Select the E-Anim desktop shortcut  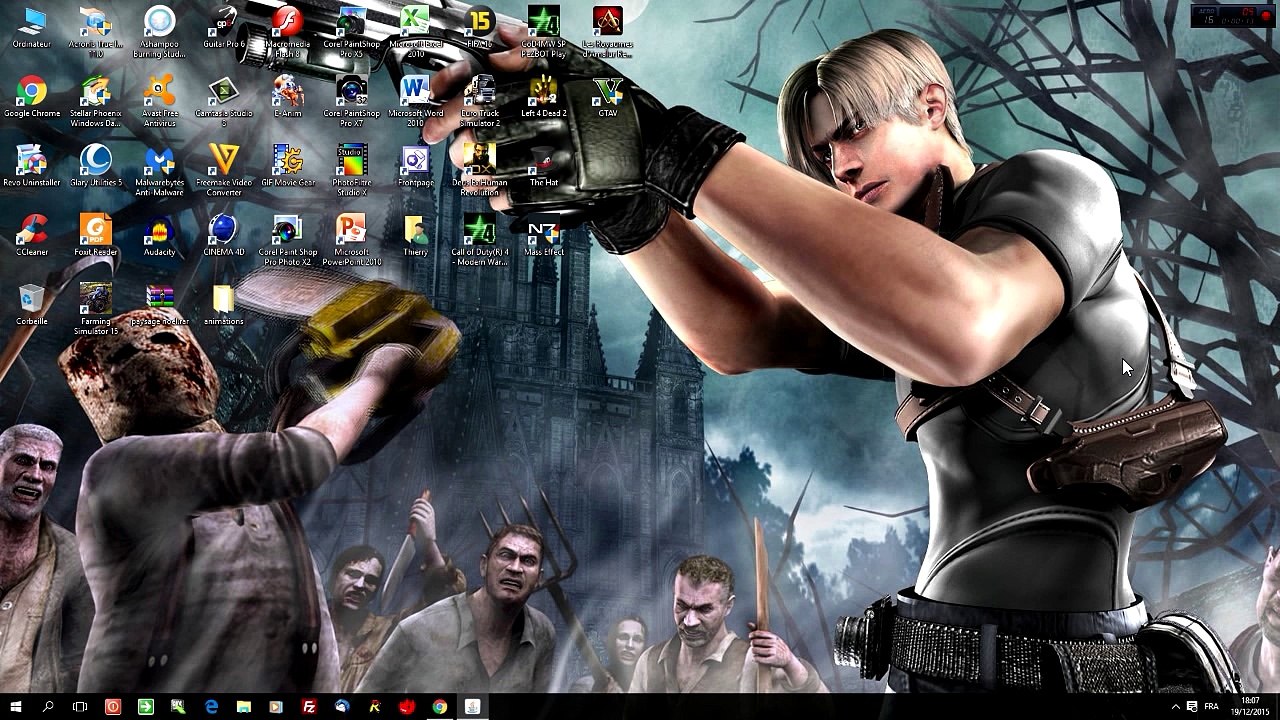(288, 98)
